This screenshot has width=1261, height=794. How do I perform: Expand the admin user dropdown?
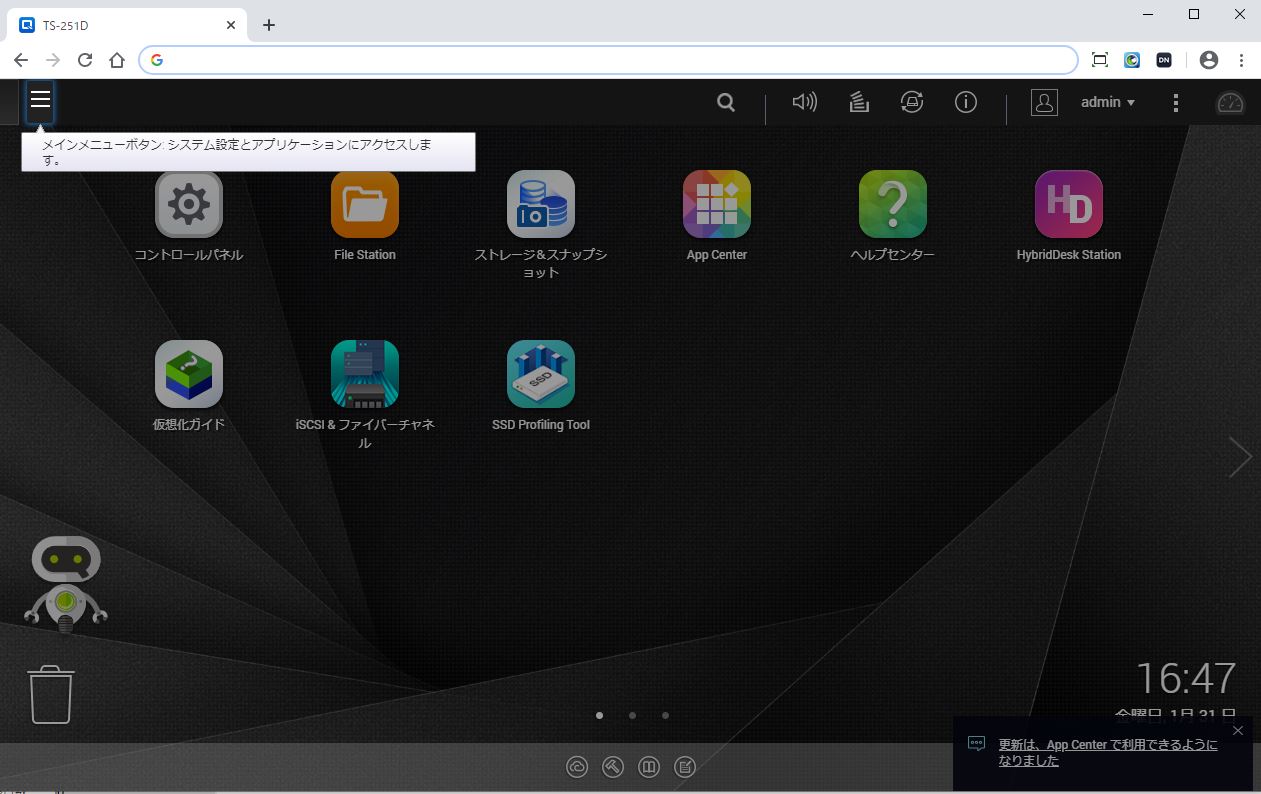[1108, 102]
